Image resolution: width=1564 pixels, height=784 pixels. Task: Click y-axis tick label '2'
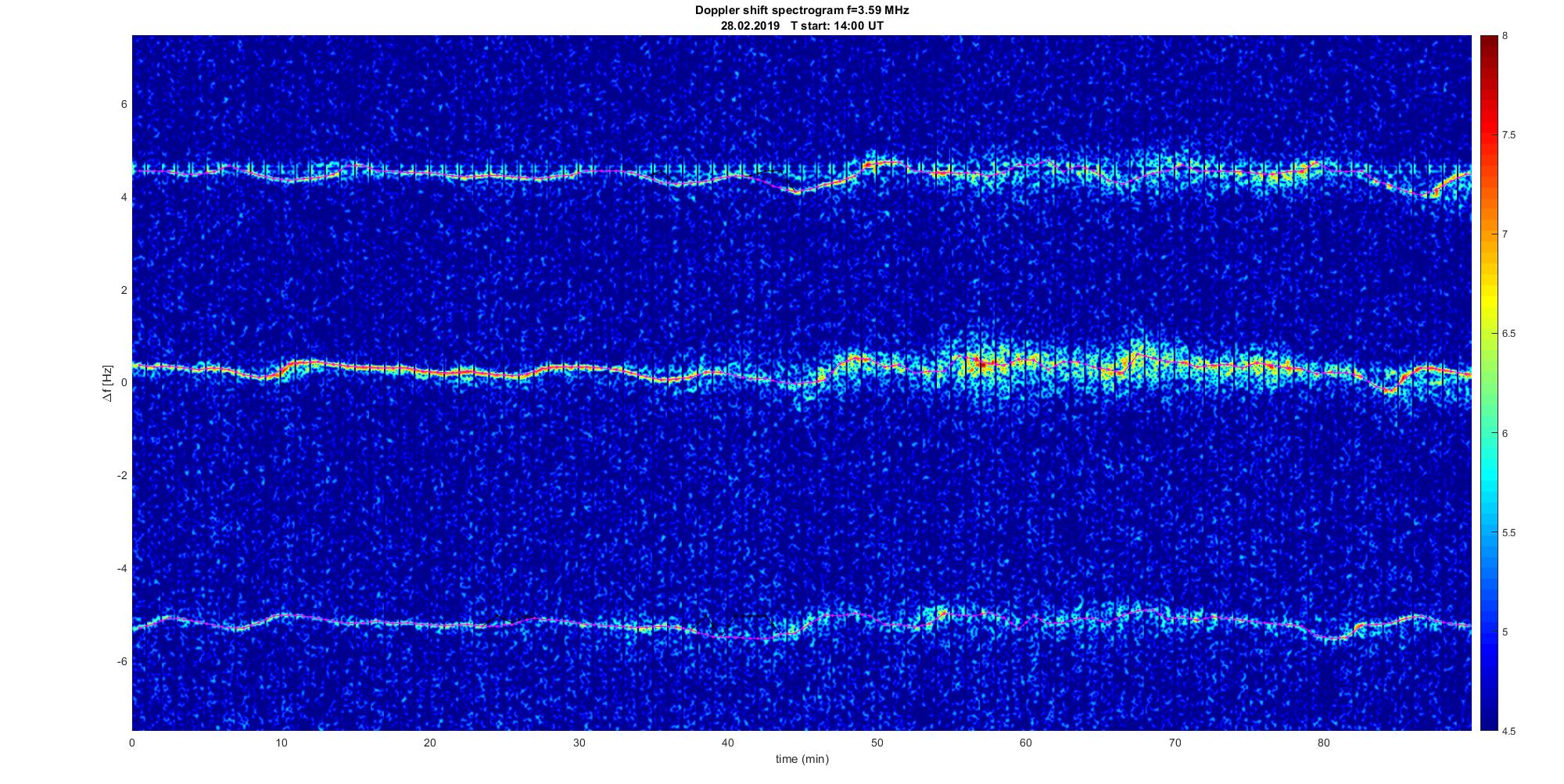pyautogui.click(x=124, y=290)
